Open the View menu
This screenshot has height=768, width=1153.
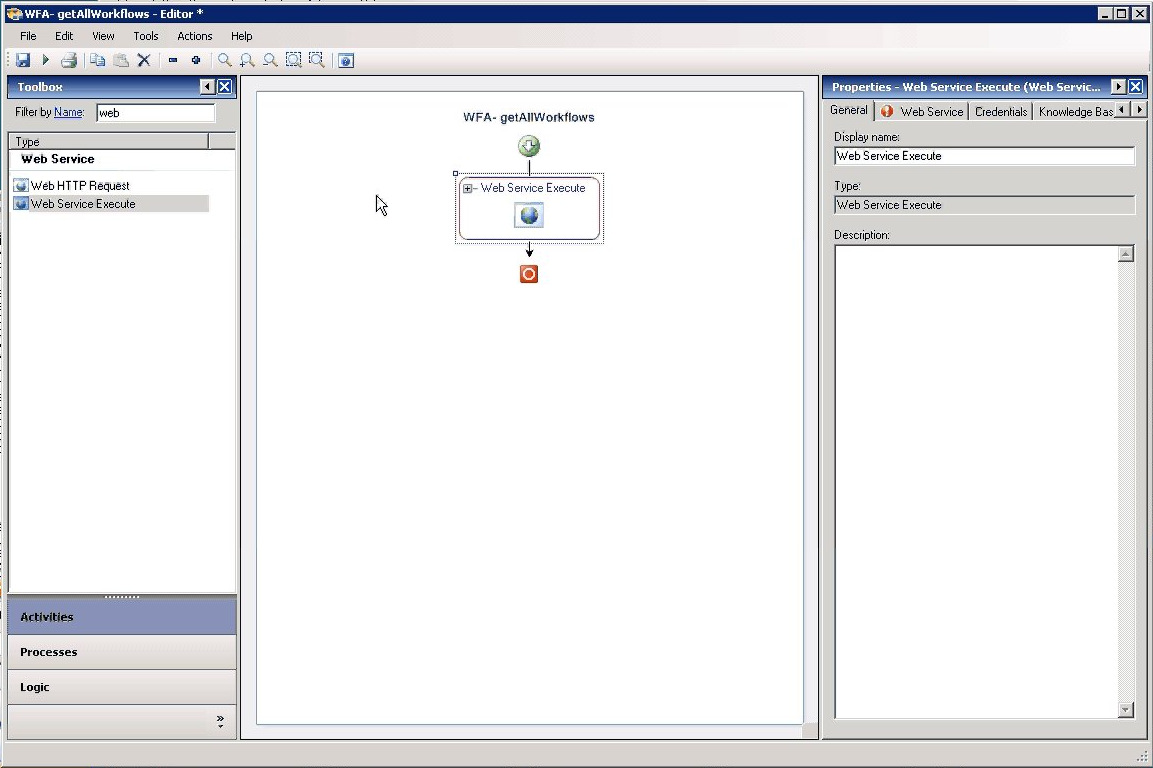[x=103, y=36]
